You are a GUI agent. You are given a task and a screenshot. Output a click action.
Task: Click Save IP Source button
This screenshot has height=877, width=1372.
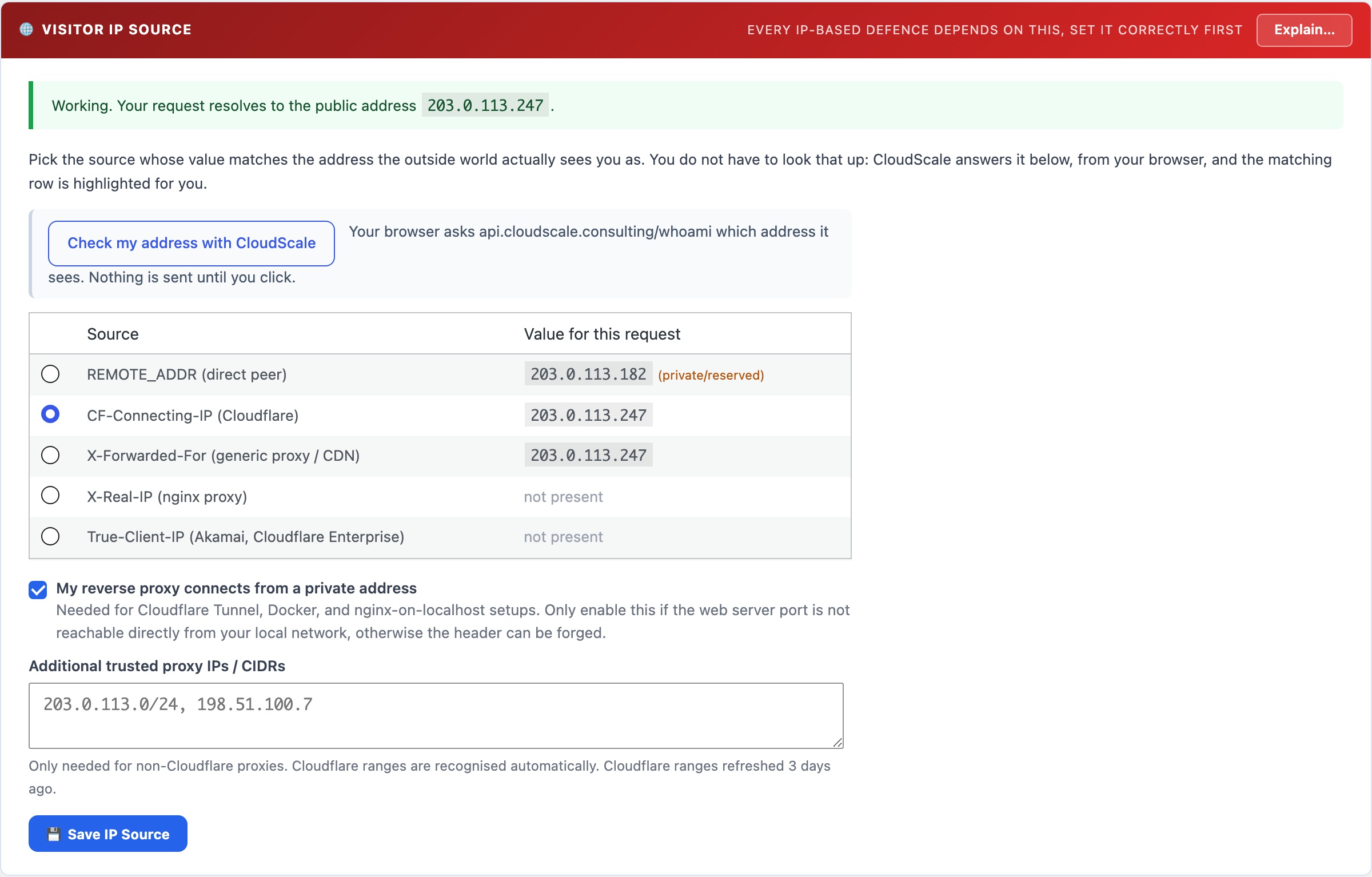click(108, 834)
